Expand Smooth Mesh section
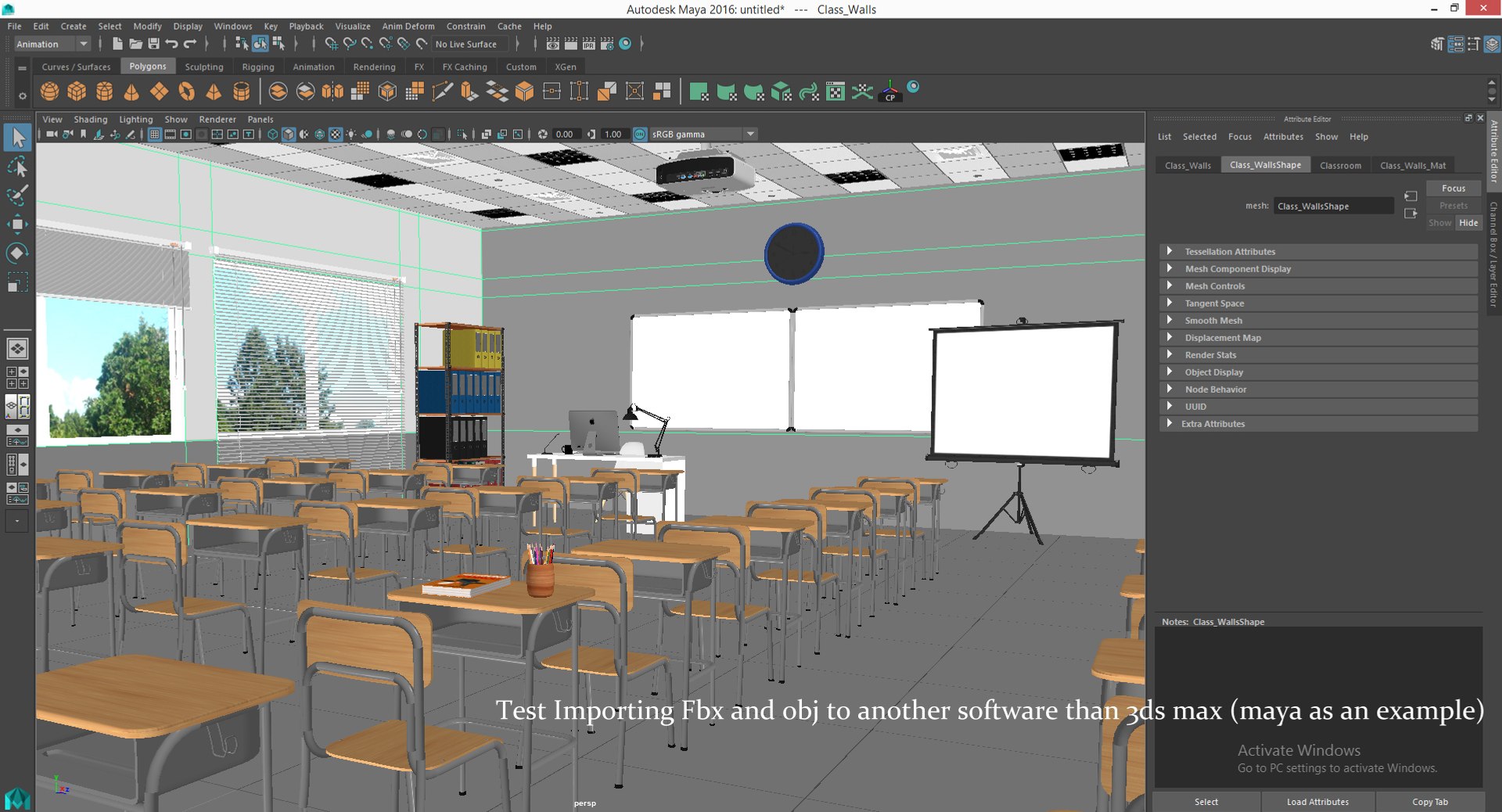This screenshot has width=1502, height=812. point(1318,321)
